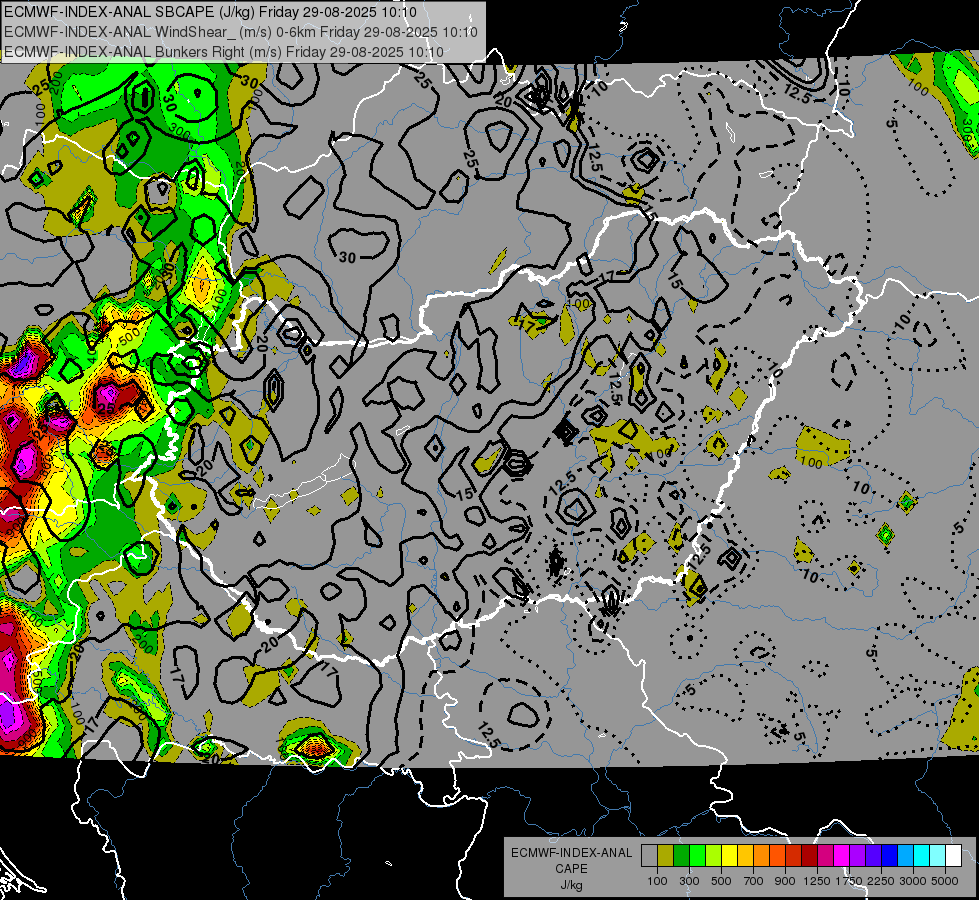
Task: Click the 300 value under legend bar
Action: (689, 881)
